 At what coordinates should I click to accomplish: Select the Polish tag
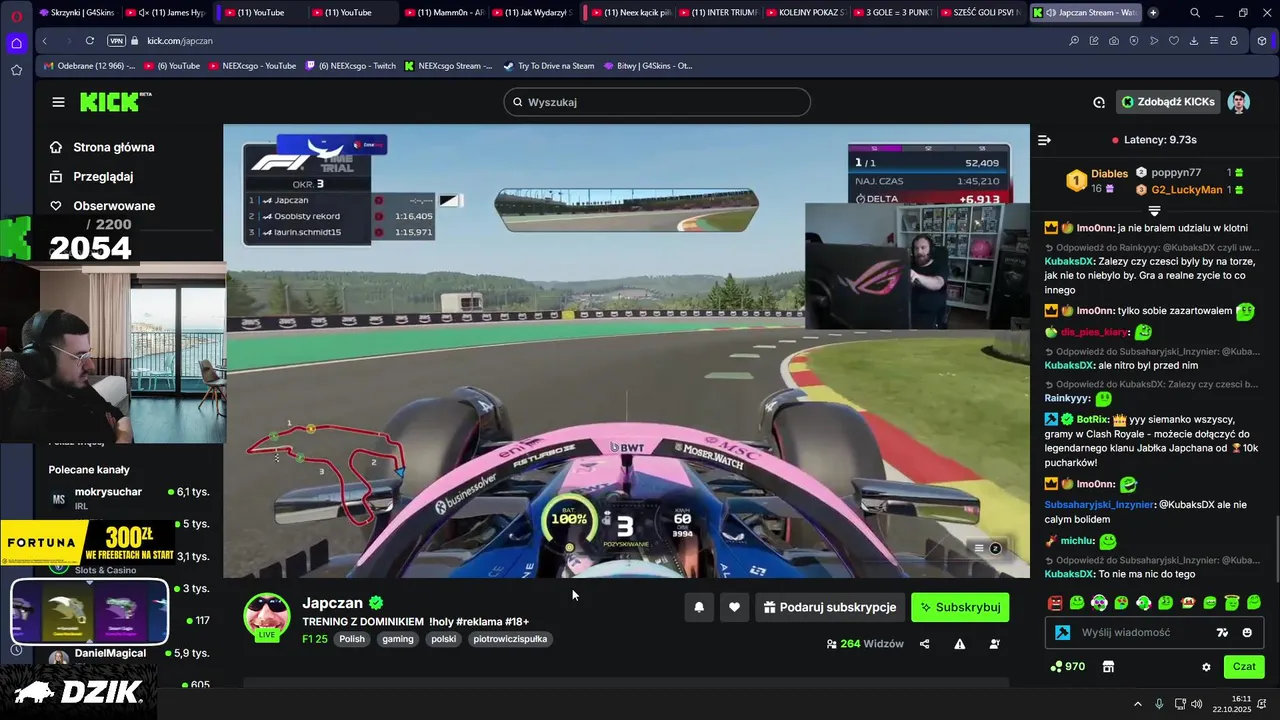click(x=352, y=639)
